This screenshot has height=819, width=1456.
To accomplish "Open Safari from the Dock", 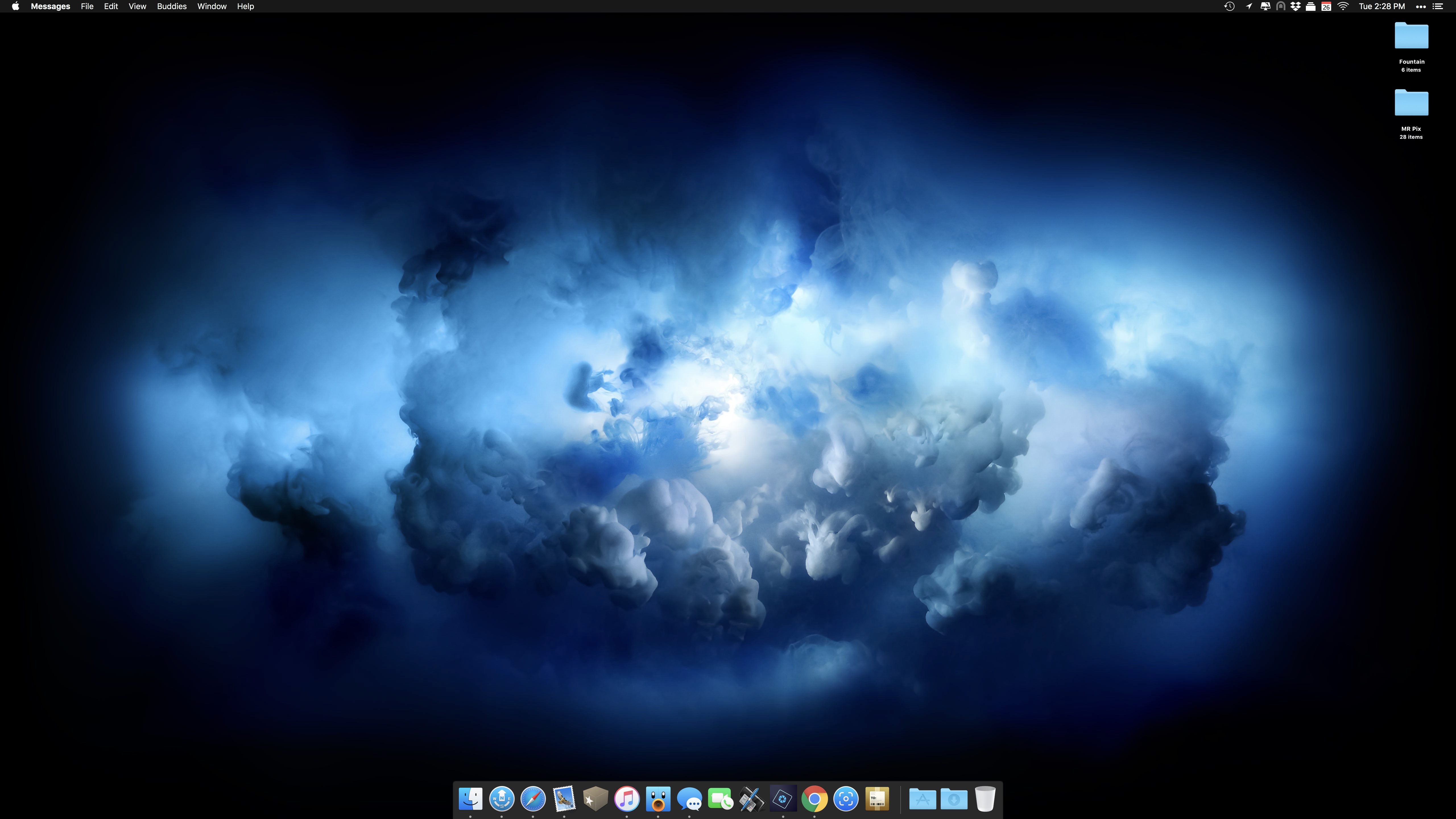I will pyautogui.click(x=532, y=799).
